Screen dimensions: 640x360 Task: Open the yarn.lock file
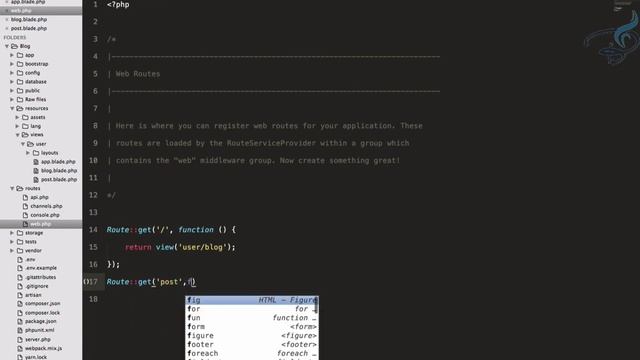pyautogui.click(x=36, y=357)
